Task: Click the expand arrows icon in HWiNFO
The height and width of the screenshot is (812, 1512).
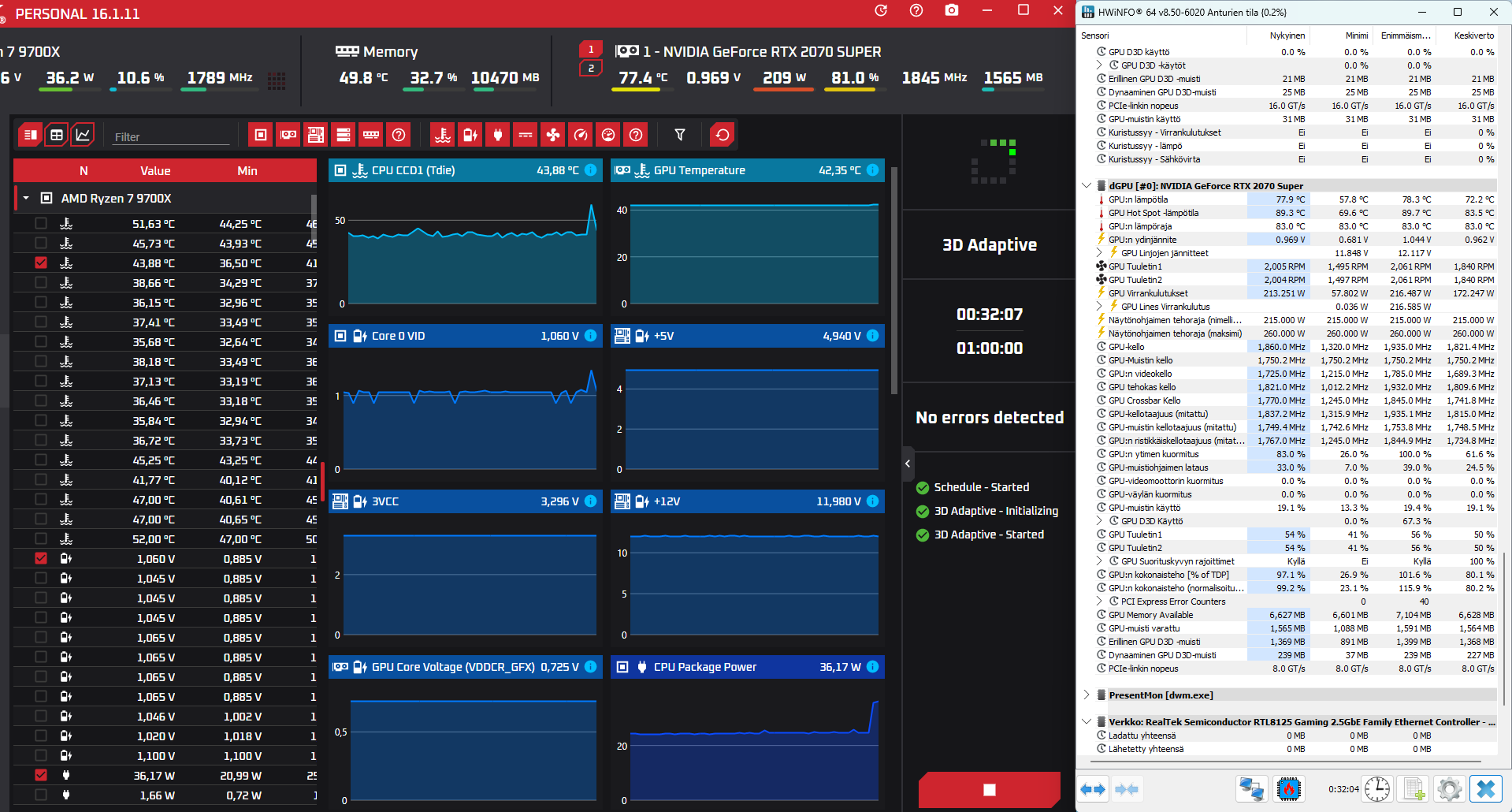Action: coord(1092,788)
